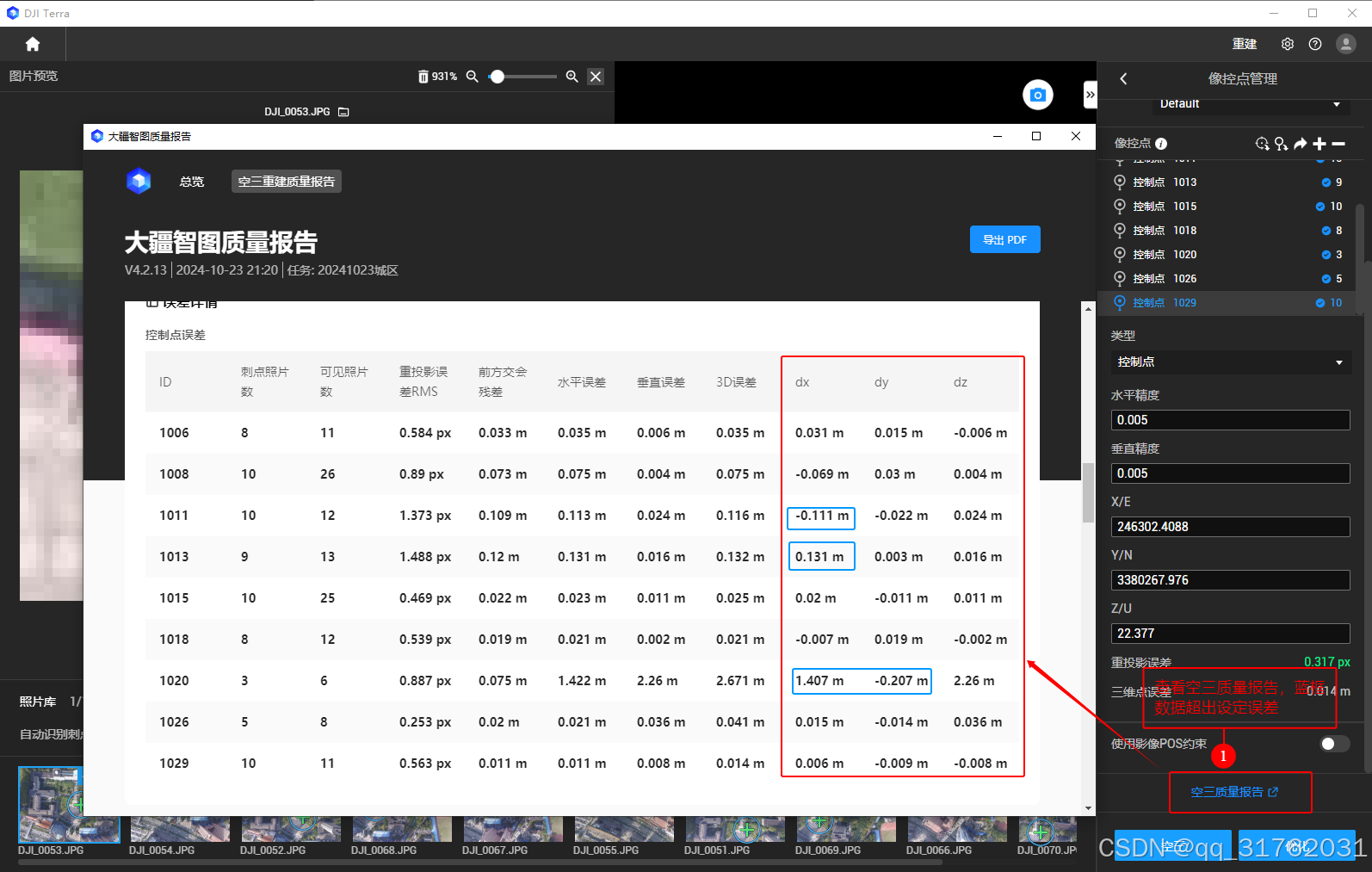This screenshot has height=872, width=1372.
Task: Collapse the side panel with double arrows
Action: click(1090, 94)
